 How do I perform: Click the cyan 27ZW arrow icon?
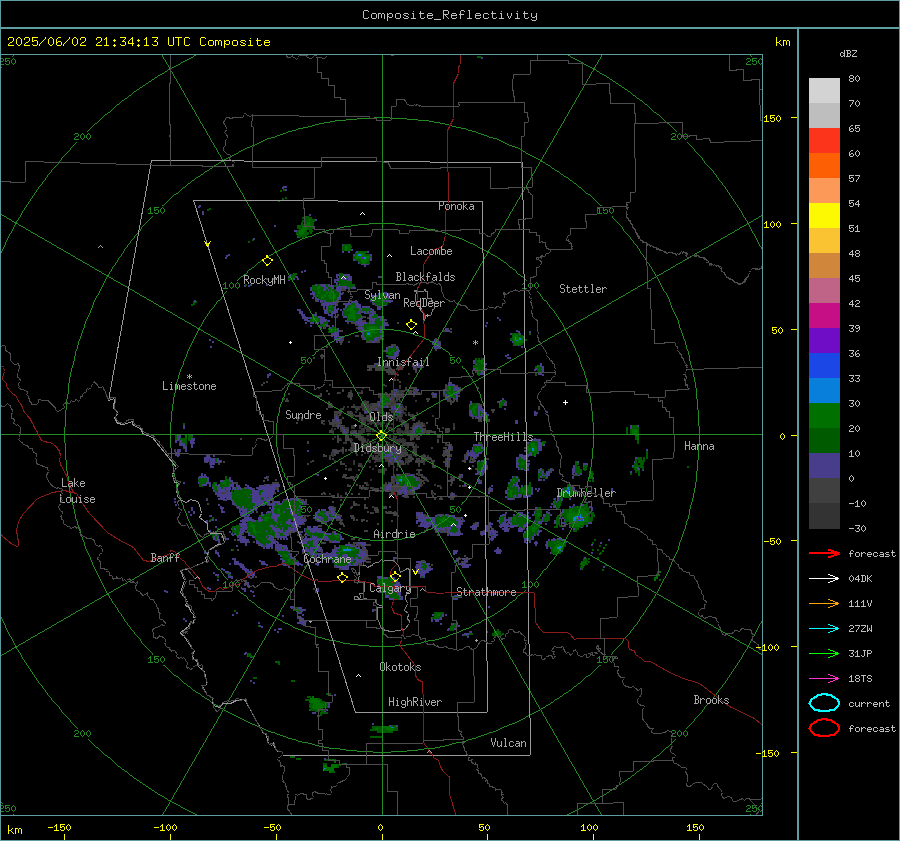(x=824, y=629)
